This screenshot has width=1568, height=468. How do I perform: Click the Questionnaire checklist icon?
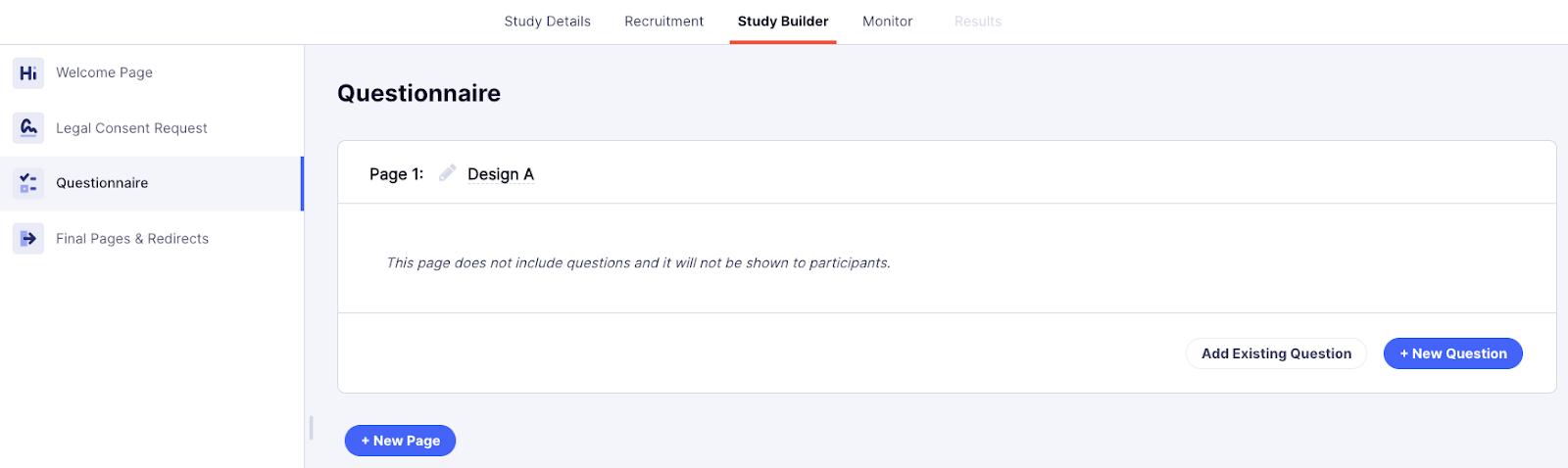[28, 183]
